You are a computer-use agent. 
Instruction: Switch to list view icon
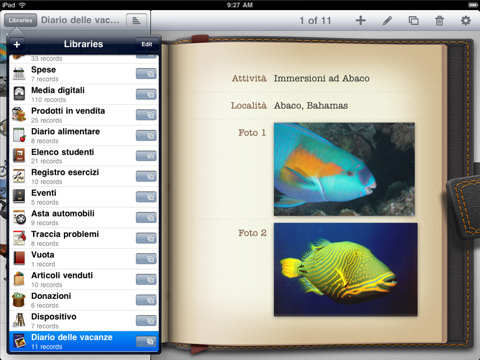136,21
